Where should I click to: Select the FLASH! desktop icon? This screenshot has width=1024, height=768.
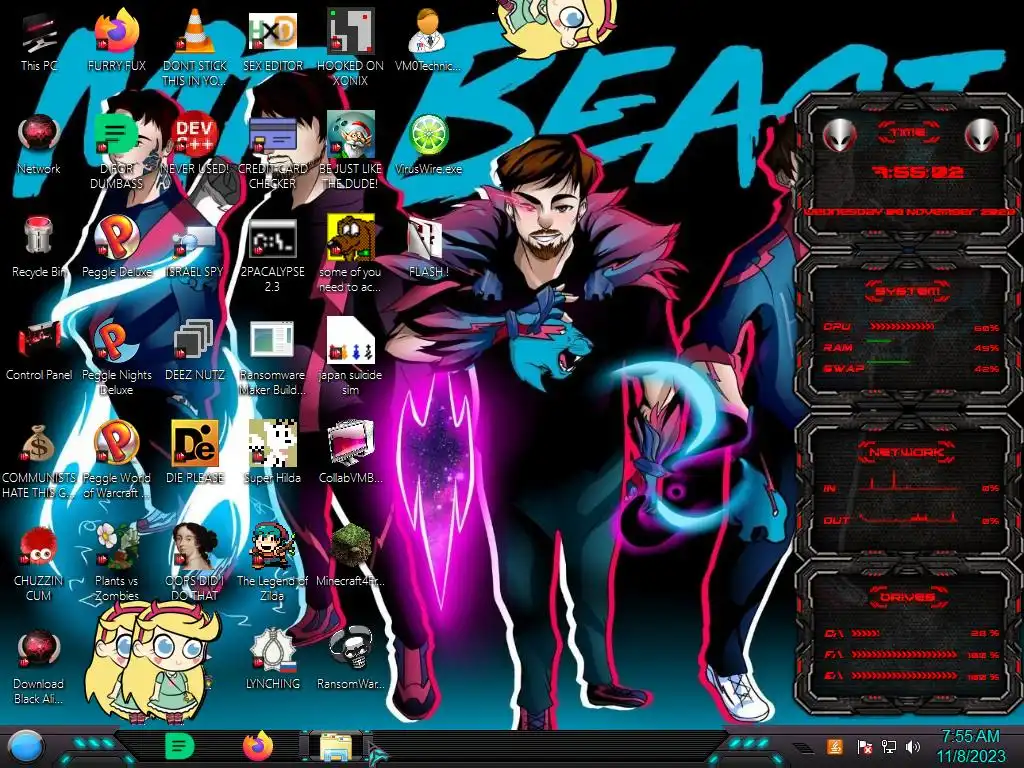pos(425,238)
